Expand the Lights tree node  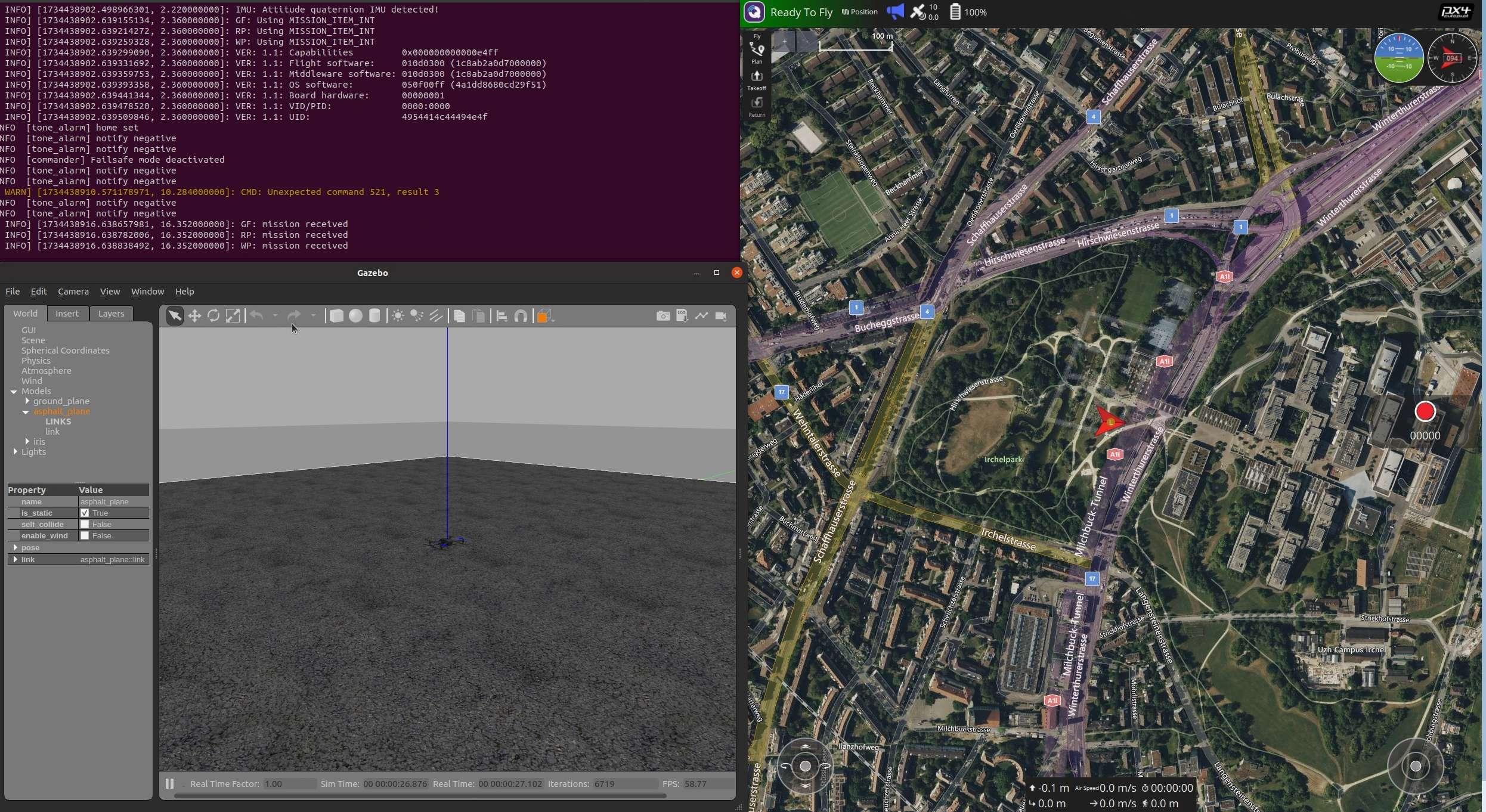tap(15, 452)
